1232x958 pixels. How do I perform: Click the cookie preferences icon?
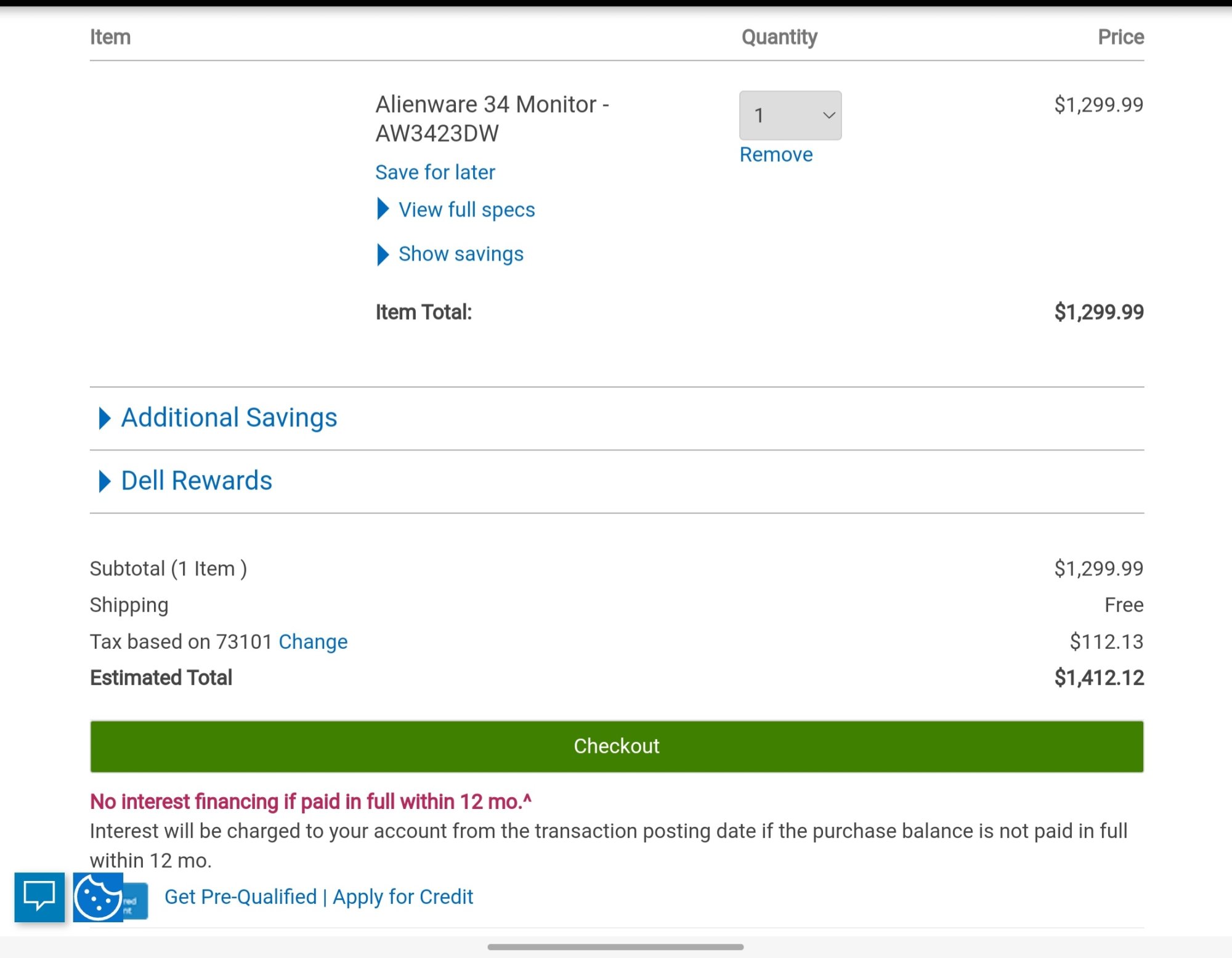(x=97, y=897)
